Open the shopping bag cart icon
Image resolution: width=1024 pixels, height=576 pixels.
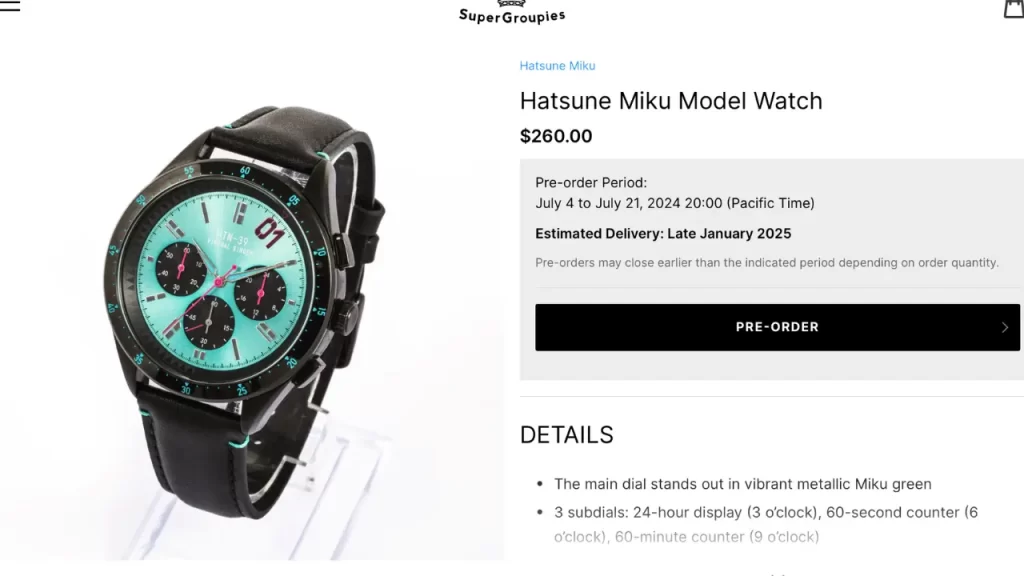click(1014, 8)
